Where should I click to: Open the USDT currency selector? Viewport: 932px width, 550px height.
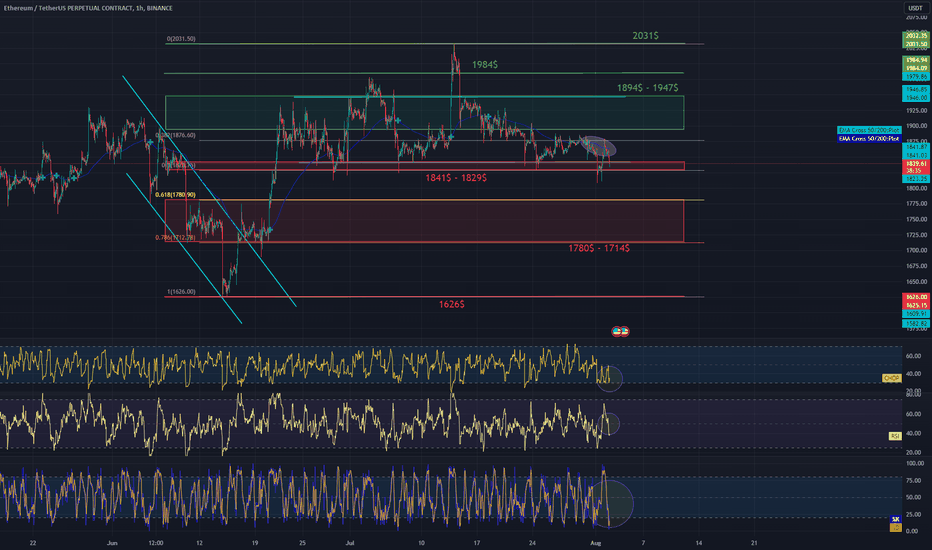915,8
